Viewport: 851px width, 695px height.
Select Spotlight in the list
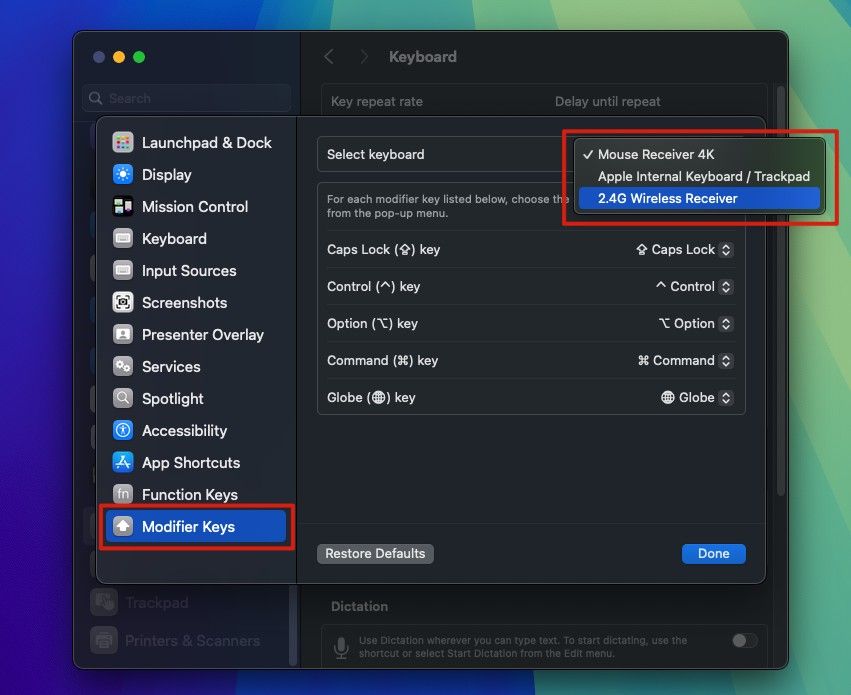click(x=196, y=399)
